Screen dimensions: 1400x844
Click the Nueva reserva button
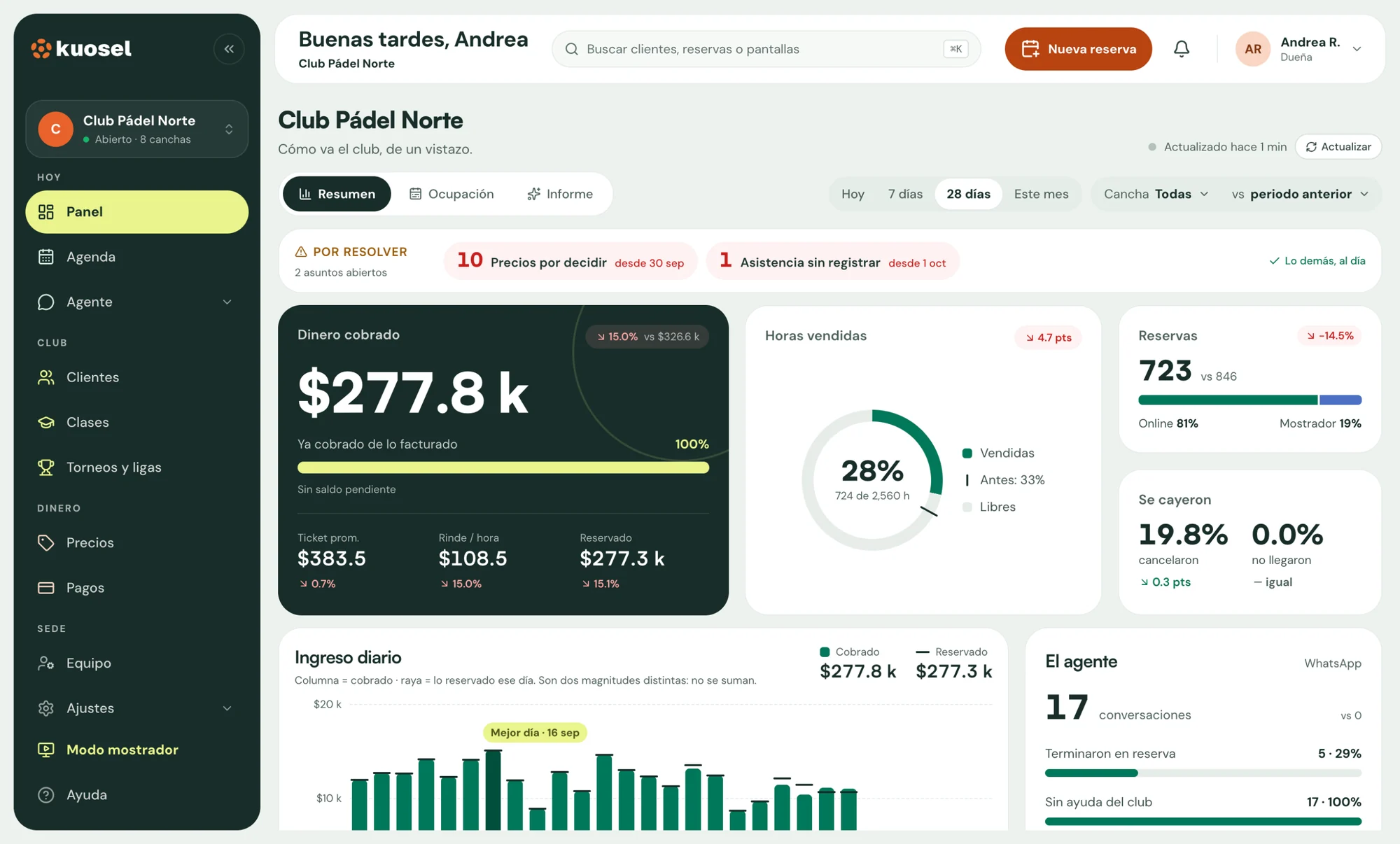(1078, 49)
